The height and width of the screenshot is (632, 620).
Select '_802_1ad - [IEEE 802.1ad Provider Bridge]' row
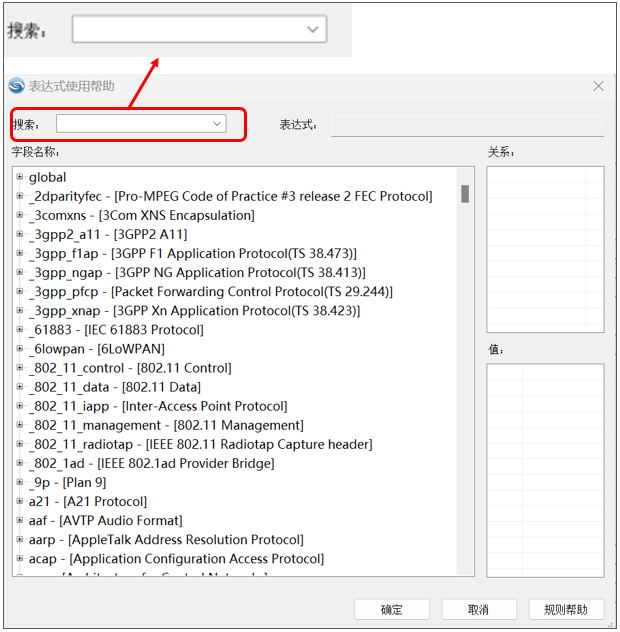tap(152, 464)
